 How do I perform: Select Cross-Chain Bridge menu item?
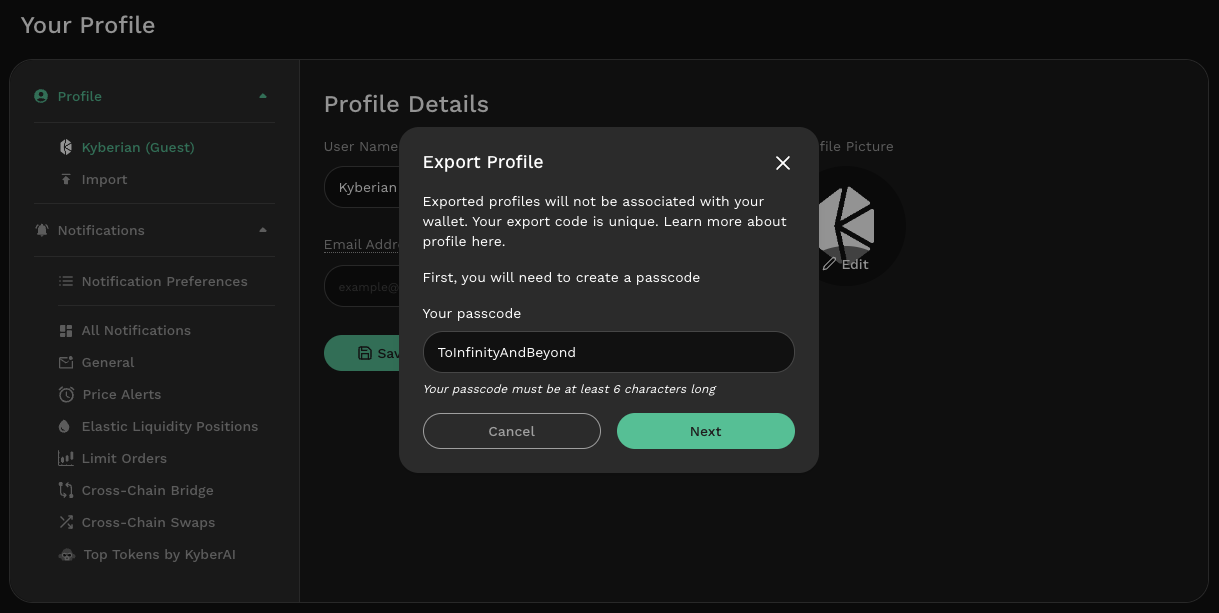(x=147, y=490)
